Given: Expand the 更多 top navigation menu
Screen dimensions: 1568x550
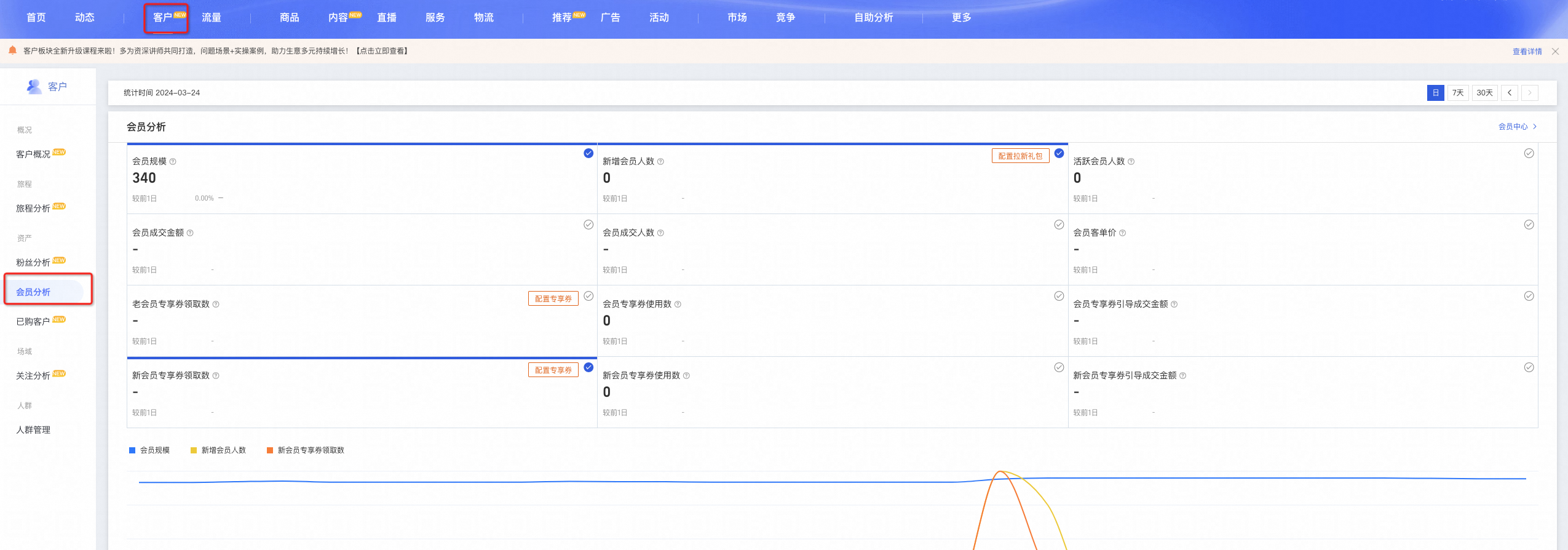Looking at the screenshot, I should [x=962, y=18].
